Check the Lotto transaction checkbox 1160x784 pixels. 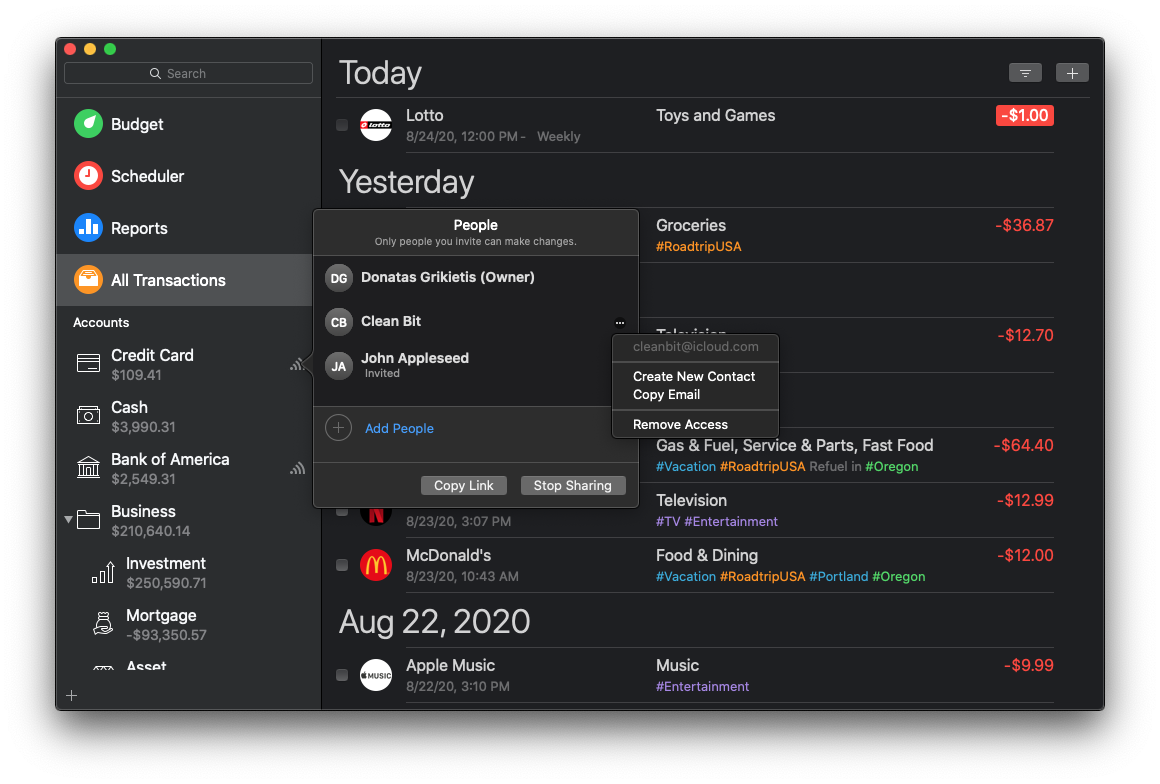[x=341, y=125]
